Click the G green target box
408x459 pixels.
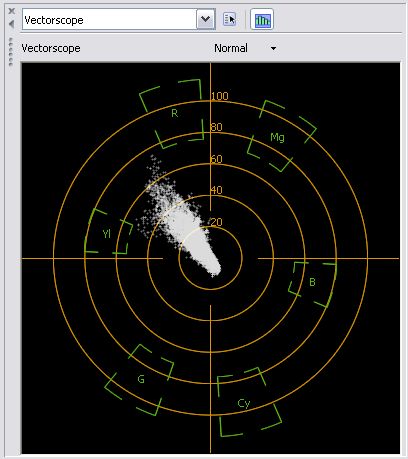point(139,380)
